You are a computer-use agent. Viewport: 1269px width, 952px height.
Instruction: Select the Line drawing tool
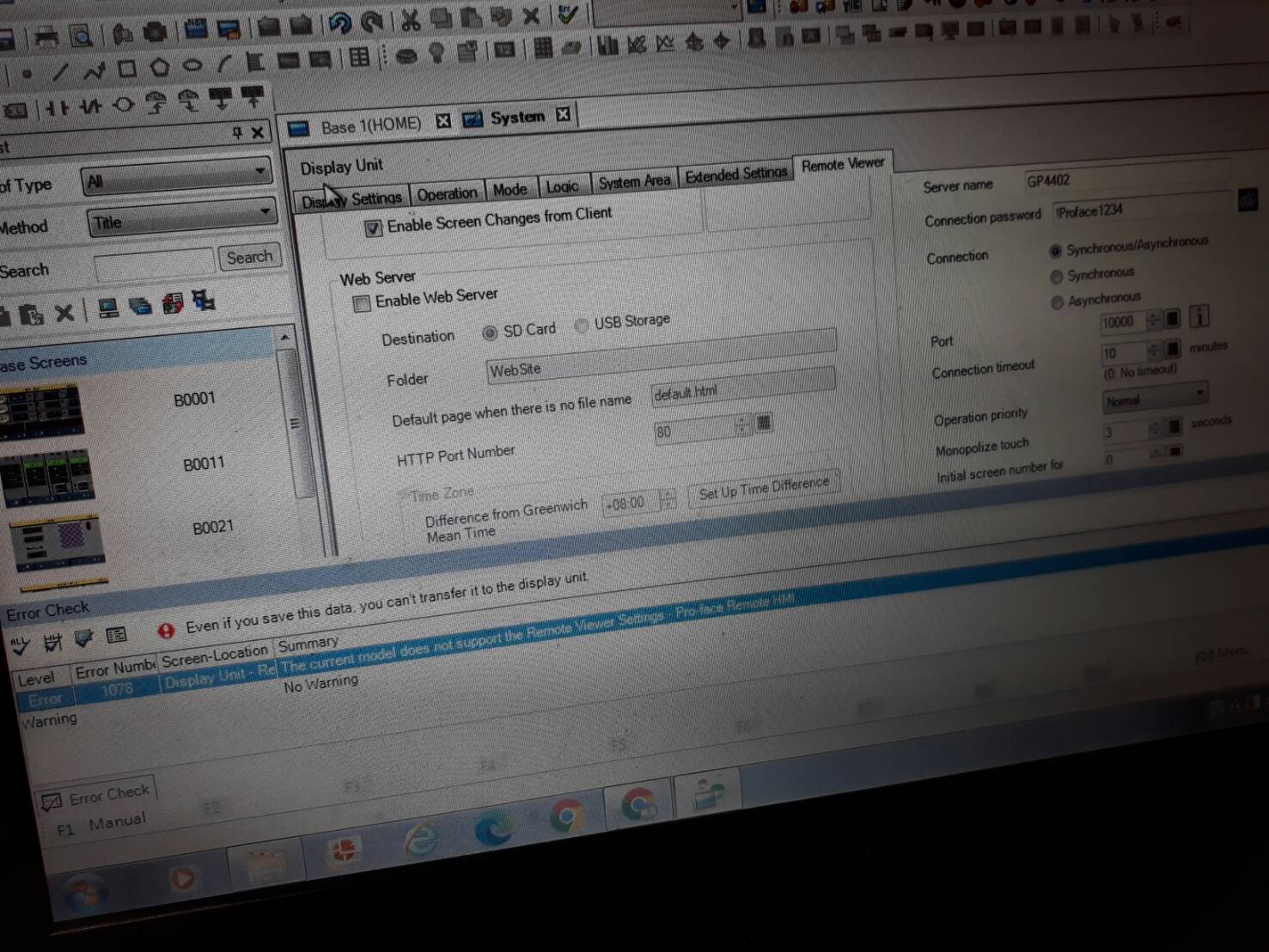click(x=60, y=71)
